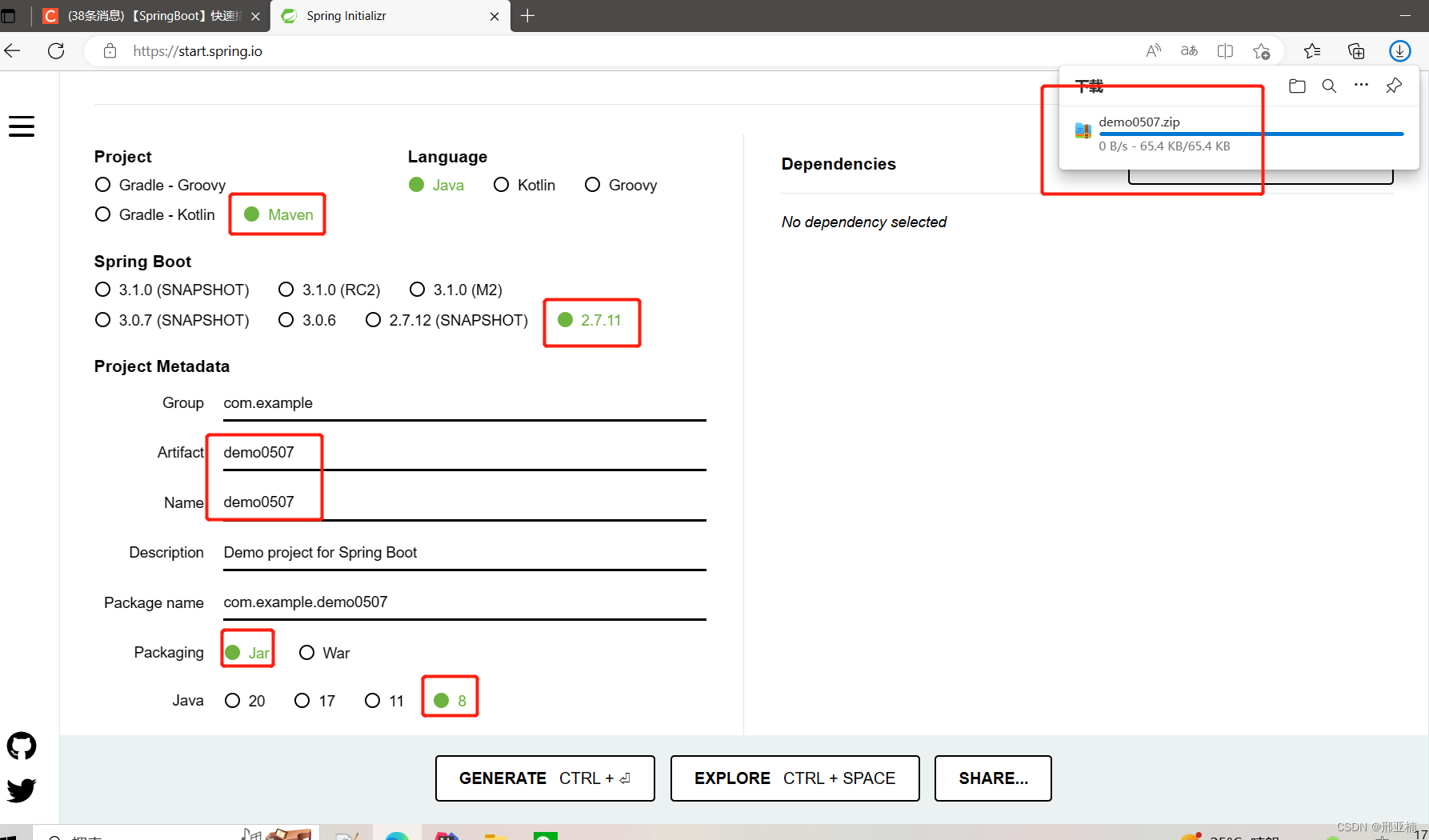Open the tab actions menu icon

9,16
